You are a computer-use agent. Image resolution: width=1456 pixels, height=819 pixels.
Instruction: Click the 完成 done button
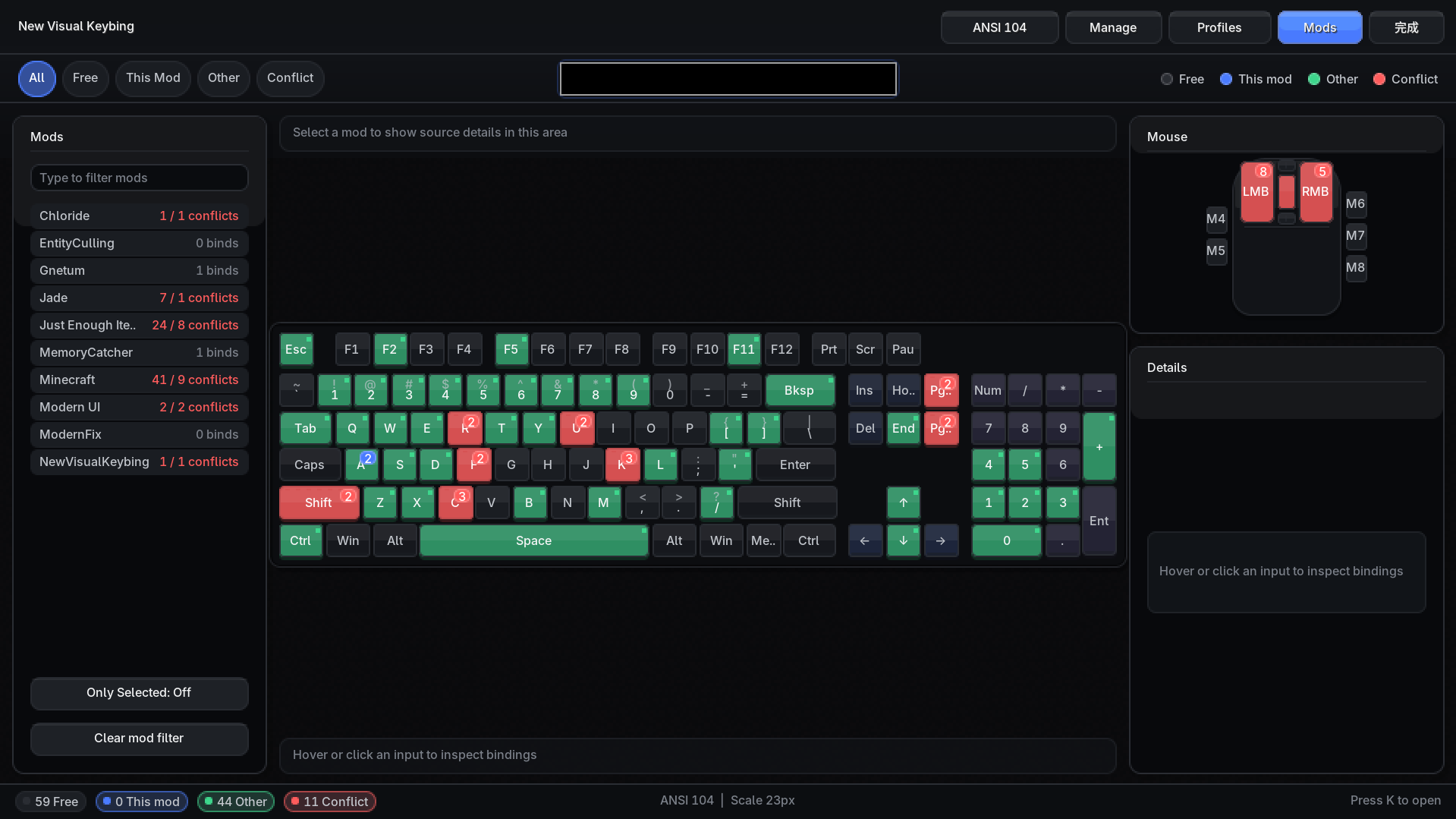click(1407, 27)
